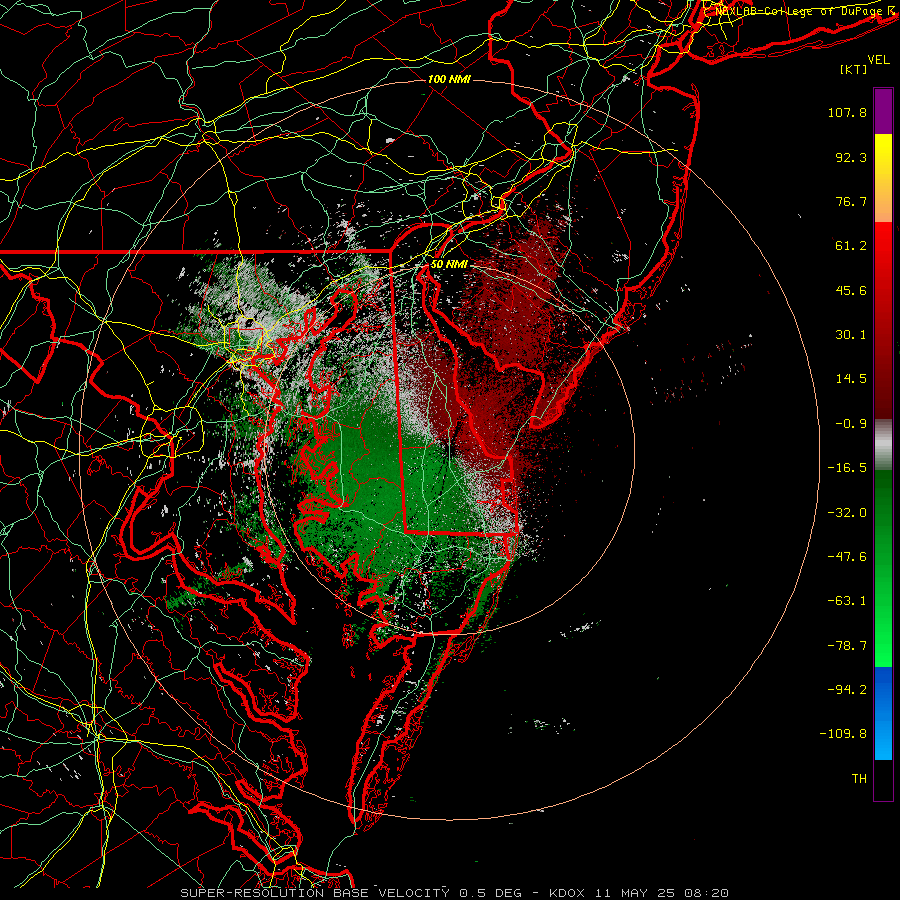Pick the purple segment of the color bar

tap(883, 111)
